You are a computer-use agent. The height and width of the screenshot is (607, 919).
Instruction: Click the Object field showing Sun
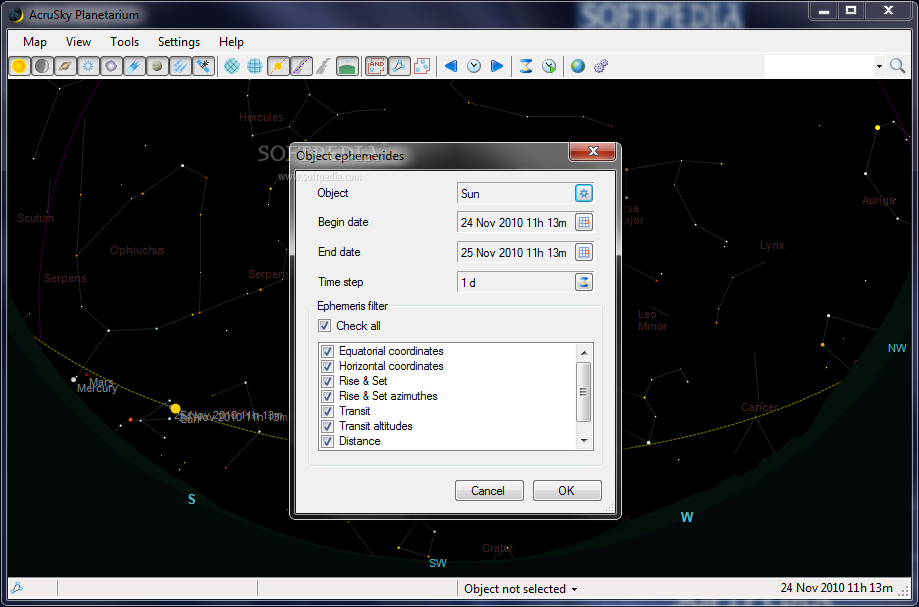point(516,193)
